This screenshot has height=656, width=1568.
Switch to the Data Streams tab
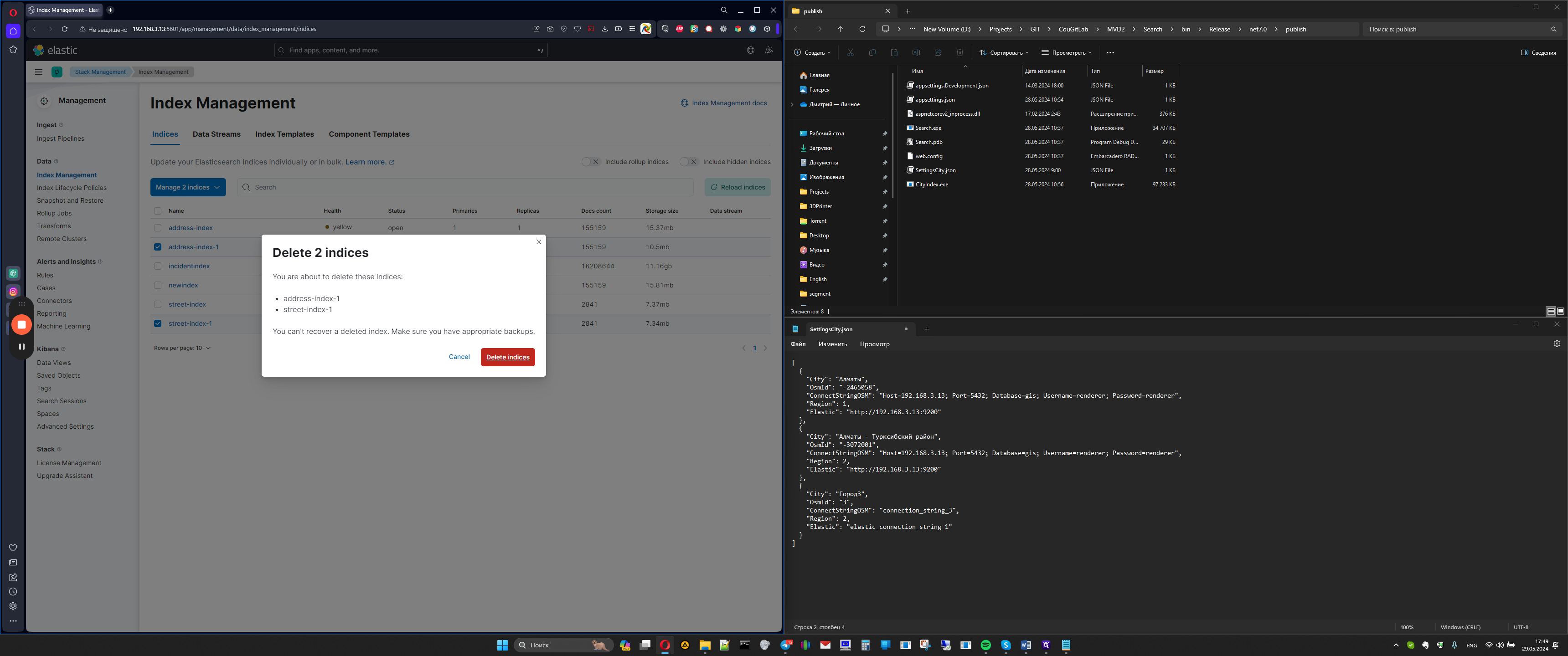(217, 134)
